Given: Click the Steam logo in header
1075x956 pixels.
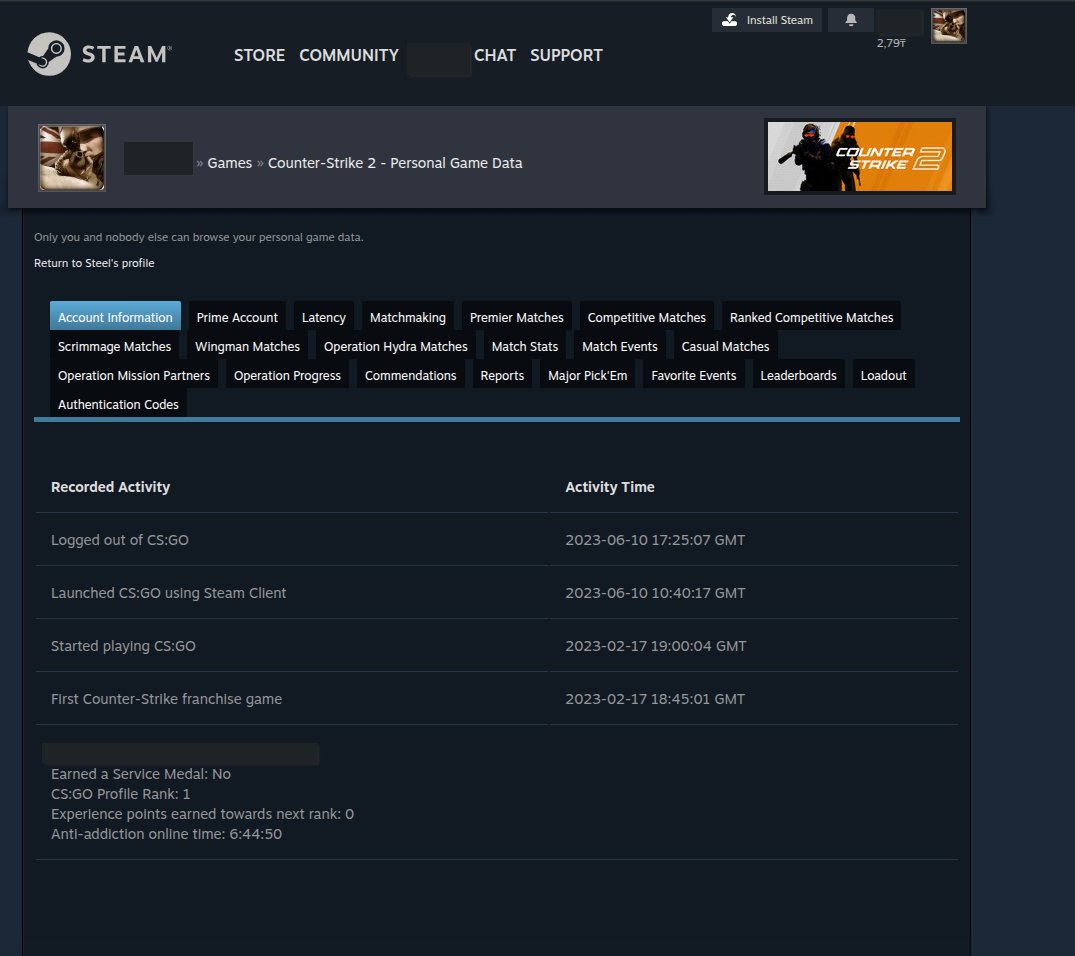Looking at the screenshot, I should pos(99,55).
